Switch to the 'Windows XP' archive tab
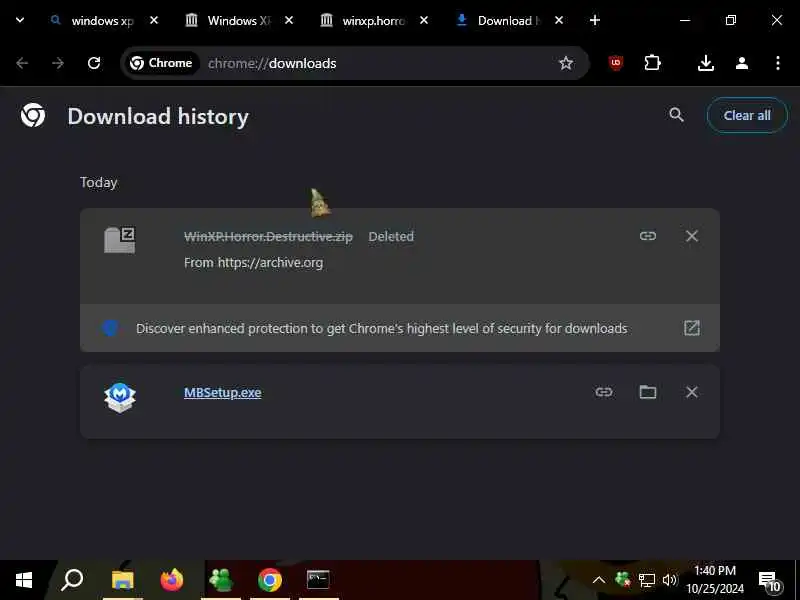This screenshot has width=800, height=600. click(231, 20)
